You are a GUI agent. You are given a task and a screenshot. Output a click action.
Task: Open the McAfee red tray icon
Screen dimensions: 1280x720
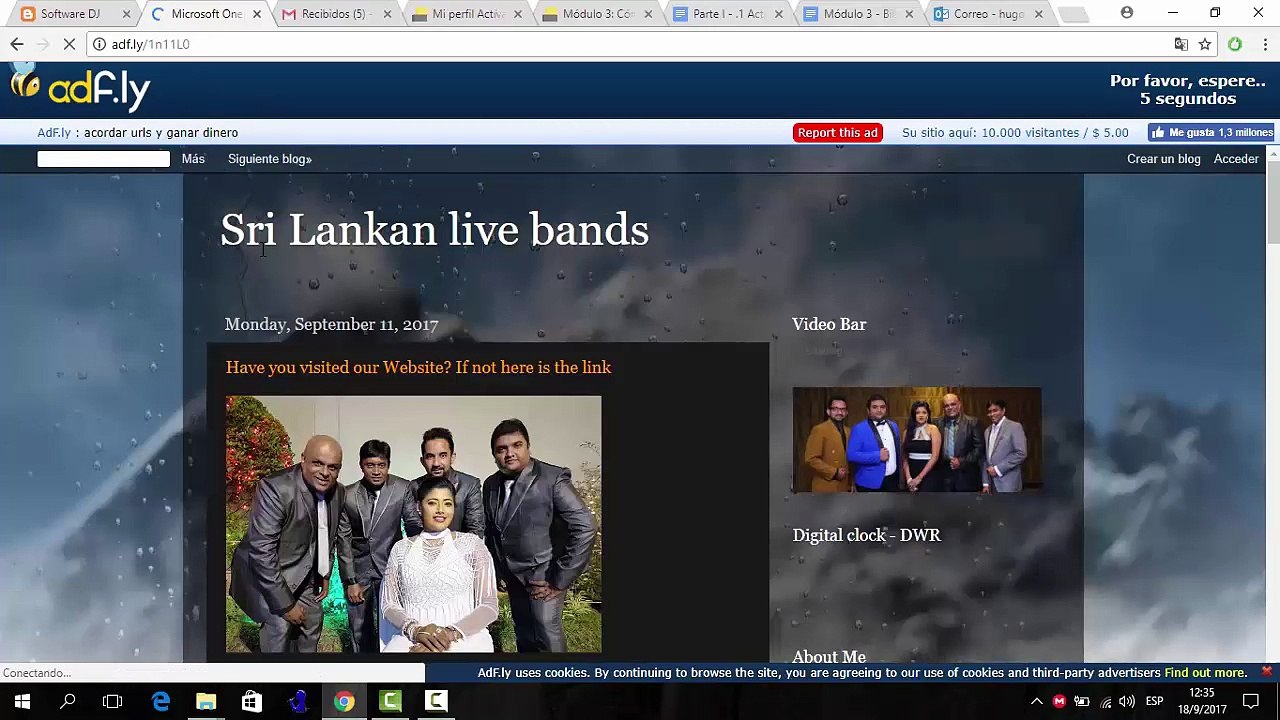coord(1059,701)
